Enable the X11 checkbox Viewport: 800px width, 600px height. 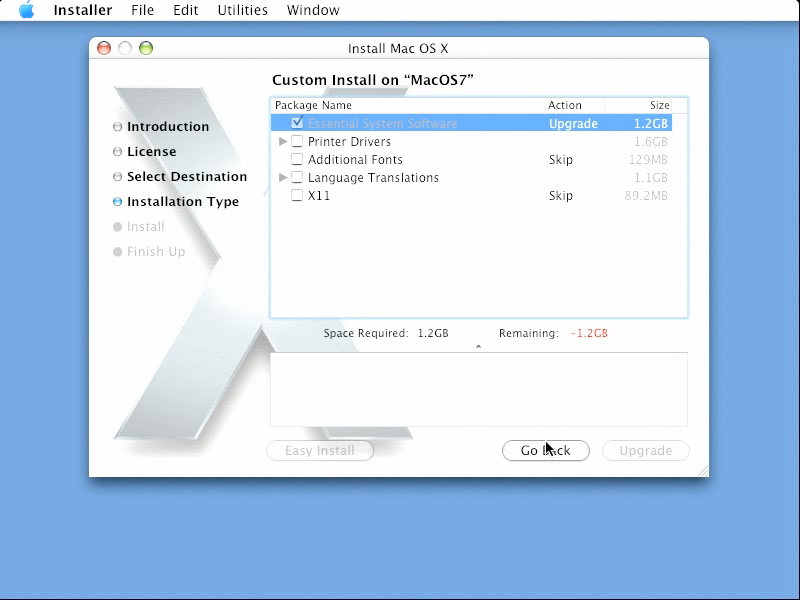click(297, 195)
